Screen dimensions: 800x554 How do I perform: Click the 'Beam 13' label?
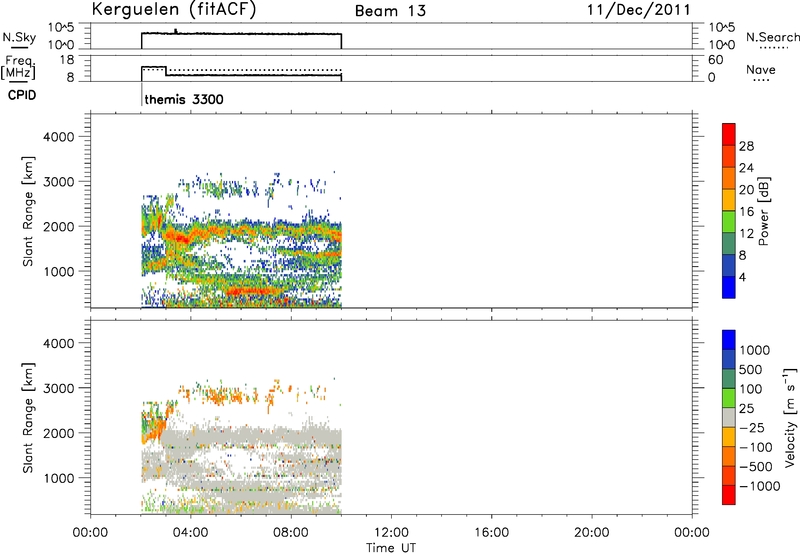390,11
